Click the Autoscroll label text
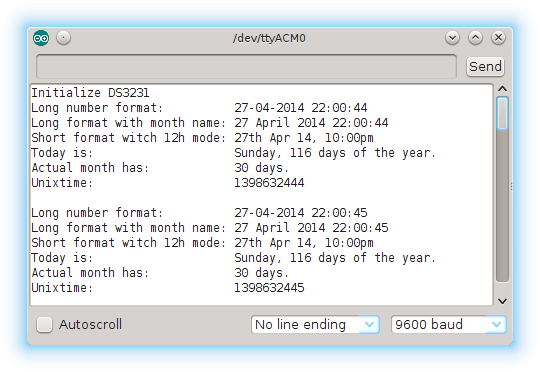 point(90,324)
